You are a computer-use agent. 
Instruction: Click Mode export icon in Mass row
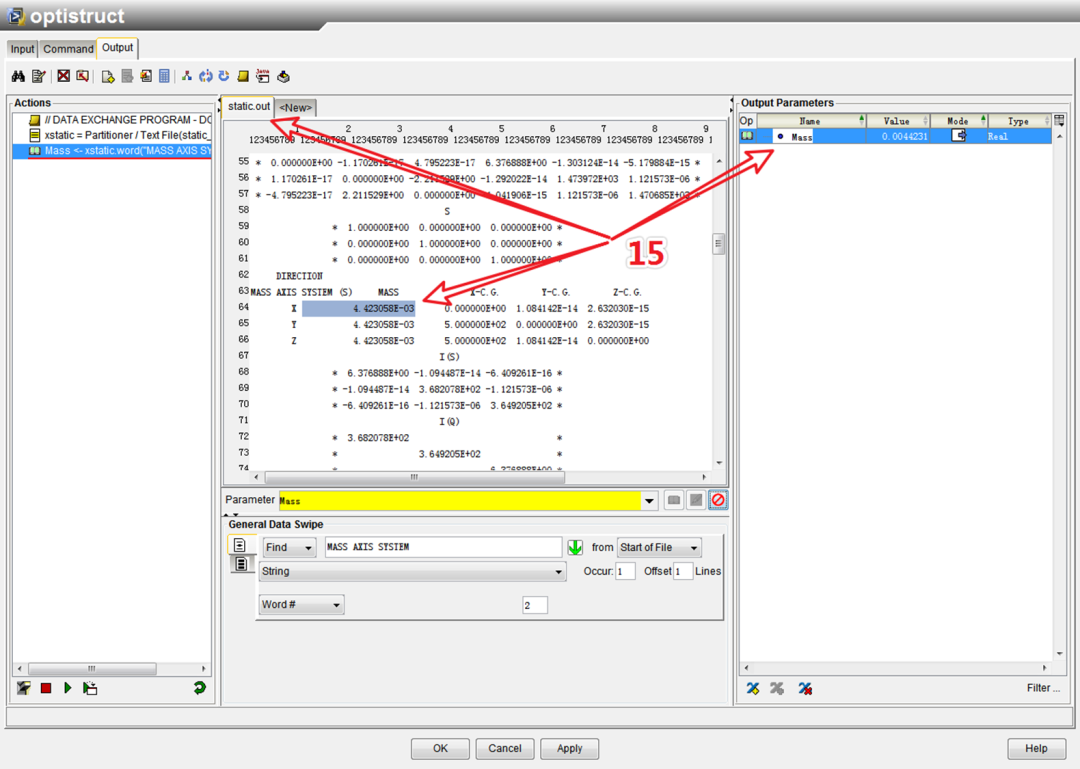pos(958,136)
